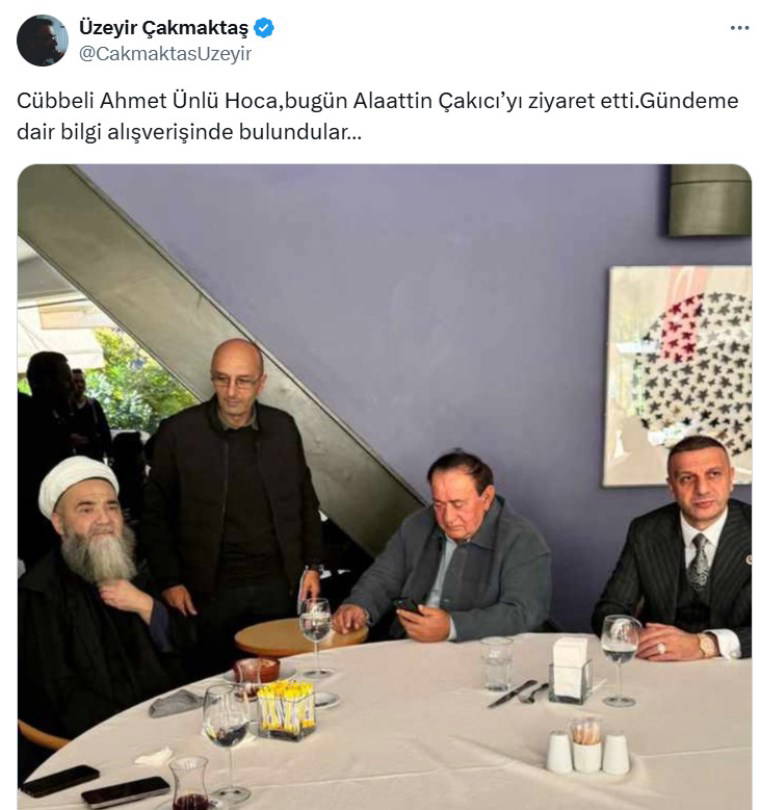Click the blue verified badge icon
The image size is (760, 810).
[264, 28]
